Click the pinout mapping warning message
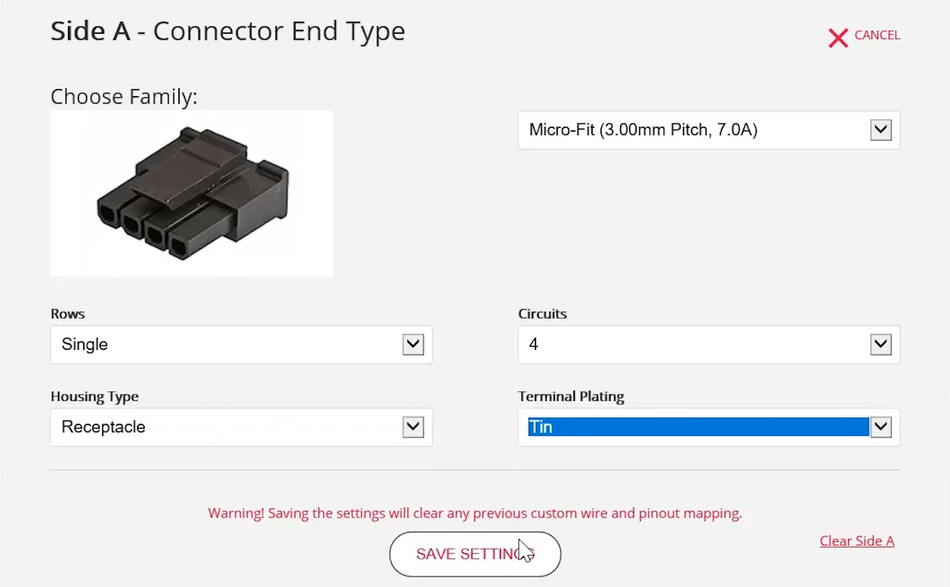The width and height of the screenshot is (950, 587). click(x=474, y=513)
